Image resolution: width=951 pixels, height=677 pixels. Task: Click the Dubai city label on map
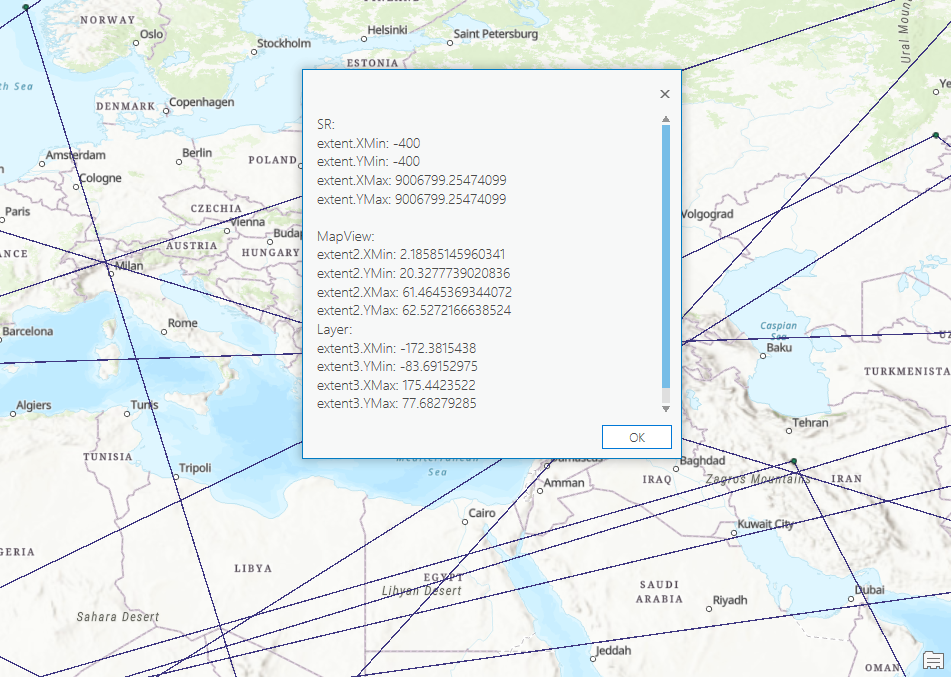[870, 590]
